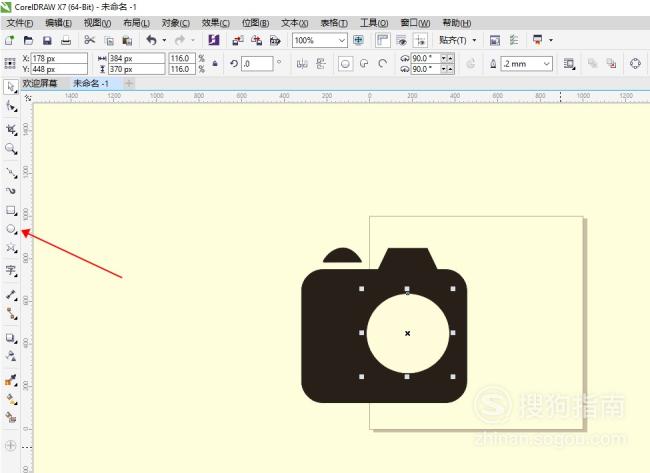
Task: Click the Paste clipboard icon
Action: (127, 40)
